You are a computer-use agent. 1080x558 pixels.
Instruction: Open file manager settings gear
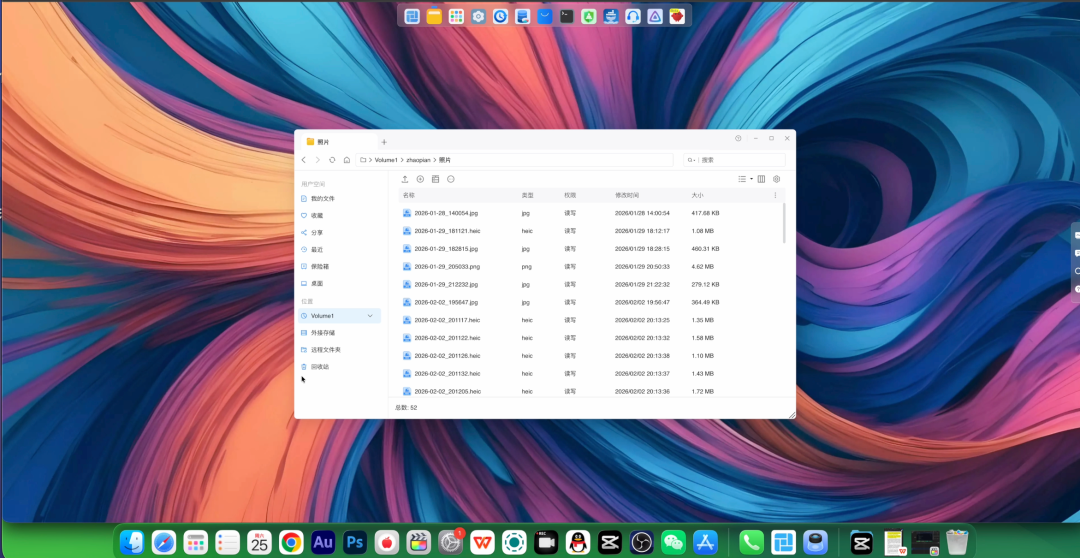coord(776,179)
